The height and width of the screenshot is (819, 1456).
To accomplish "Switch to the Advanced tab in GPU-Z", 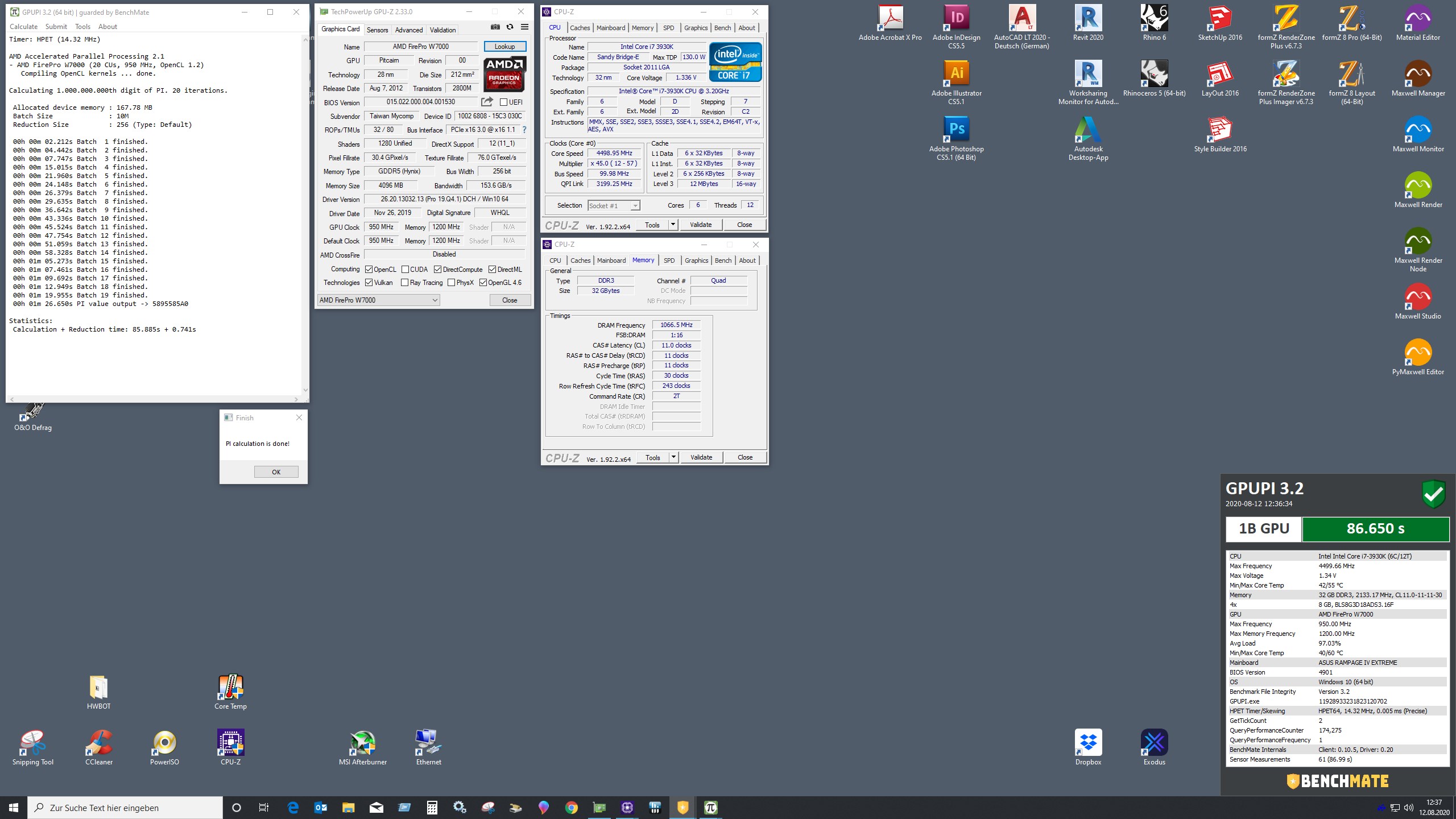I will click(x=409, y=30).
